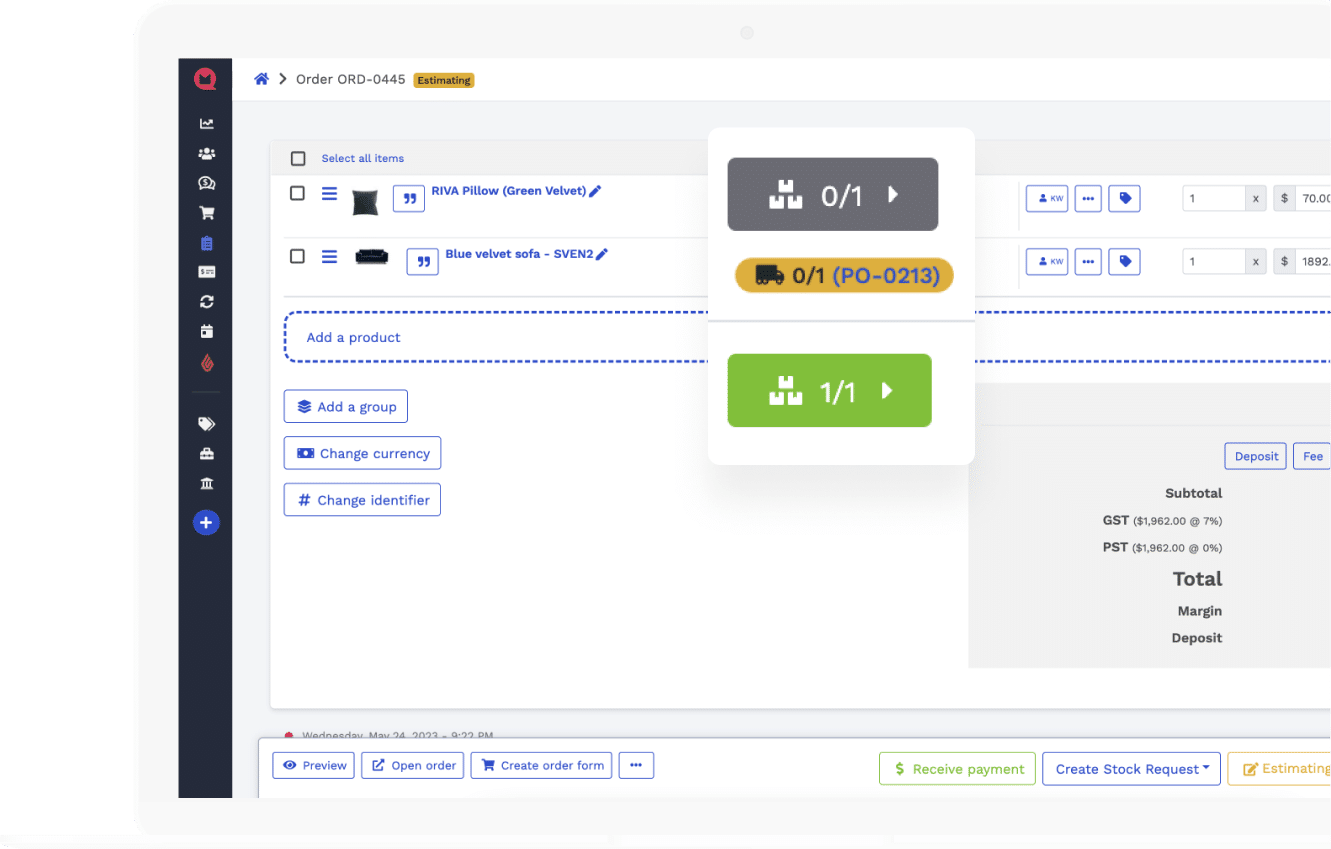The image size is (1331, 849).
Task: Open the red flame sidebar icon
Action: pos(206,363)
